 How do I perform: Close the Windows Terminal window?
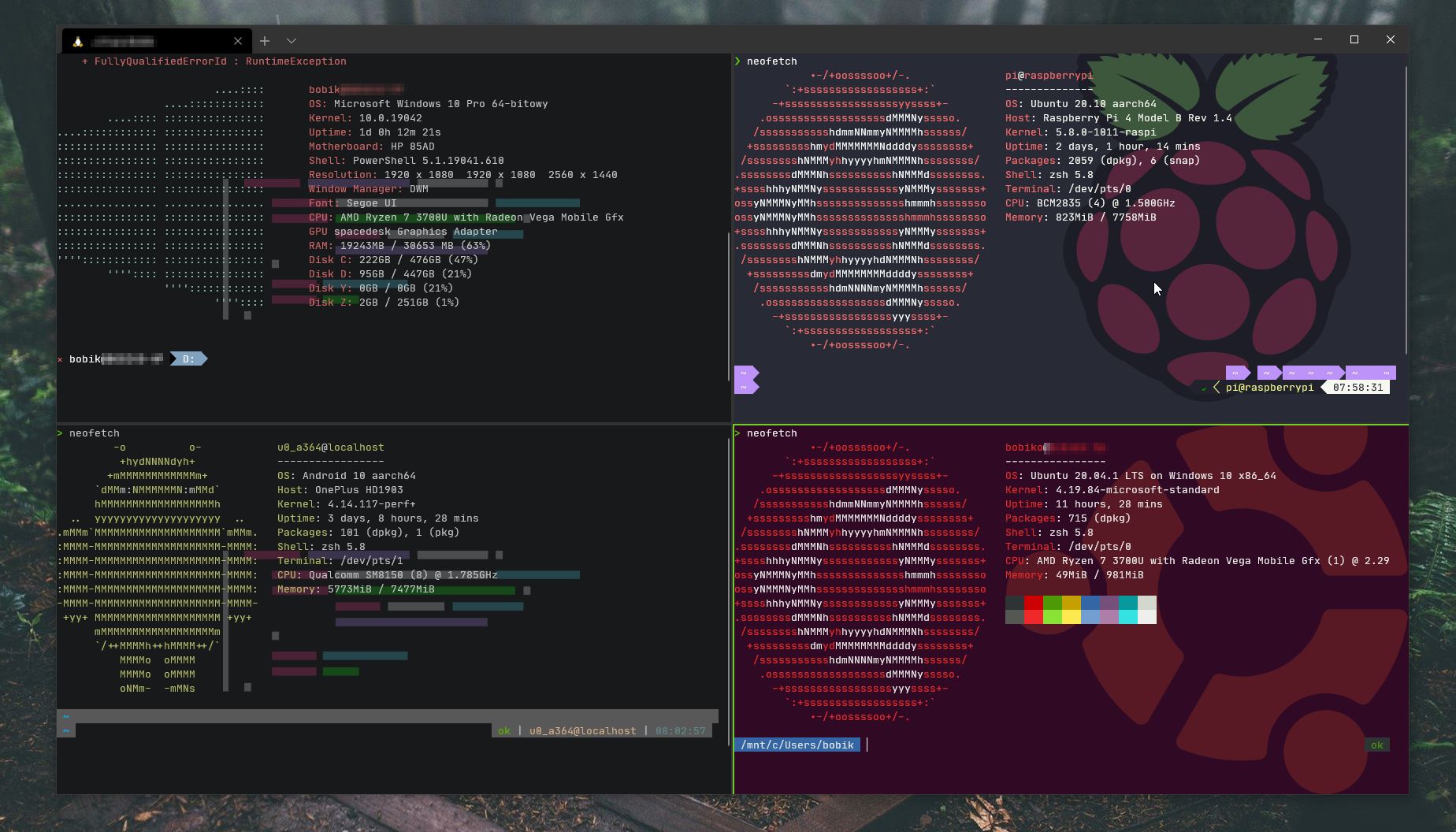[1391, 39]
